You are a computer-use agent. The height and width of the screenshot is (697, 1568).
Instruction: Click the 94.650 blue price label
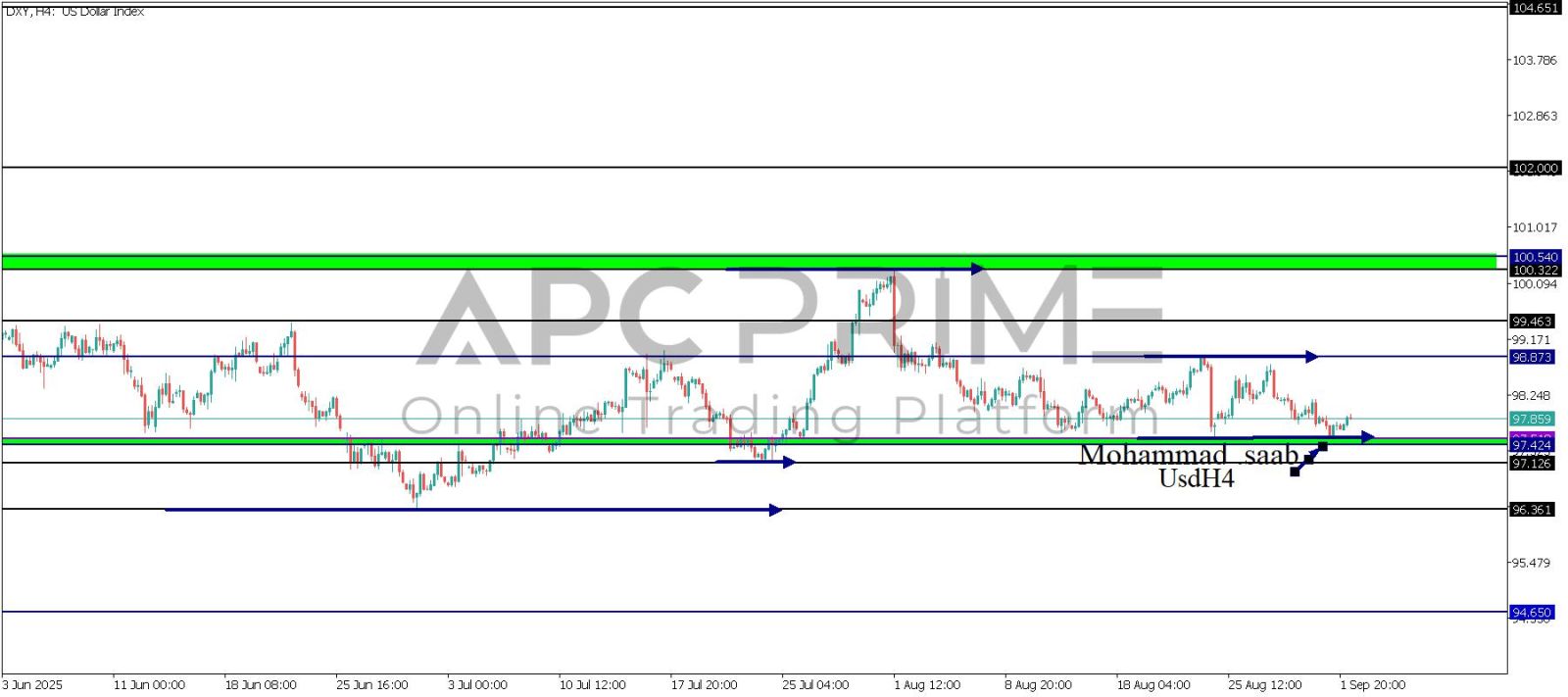pyautogui.click(x=1532, y=612)
